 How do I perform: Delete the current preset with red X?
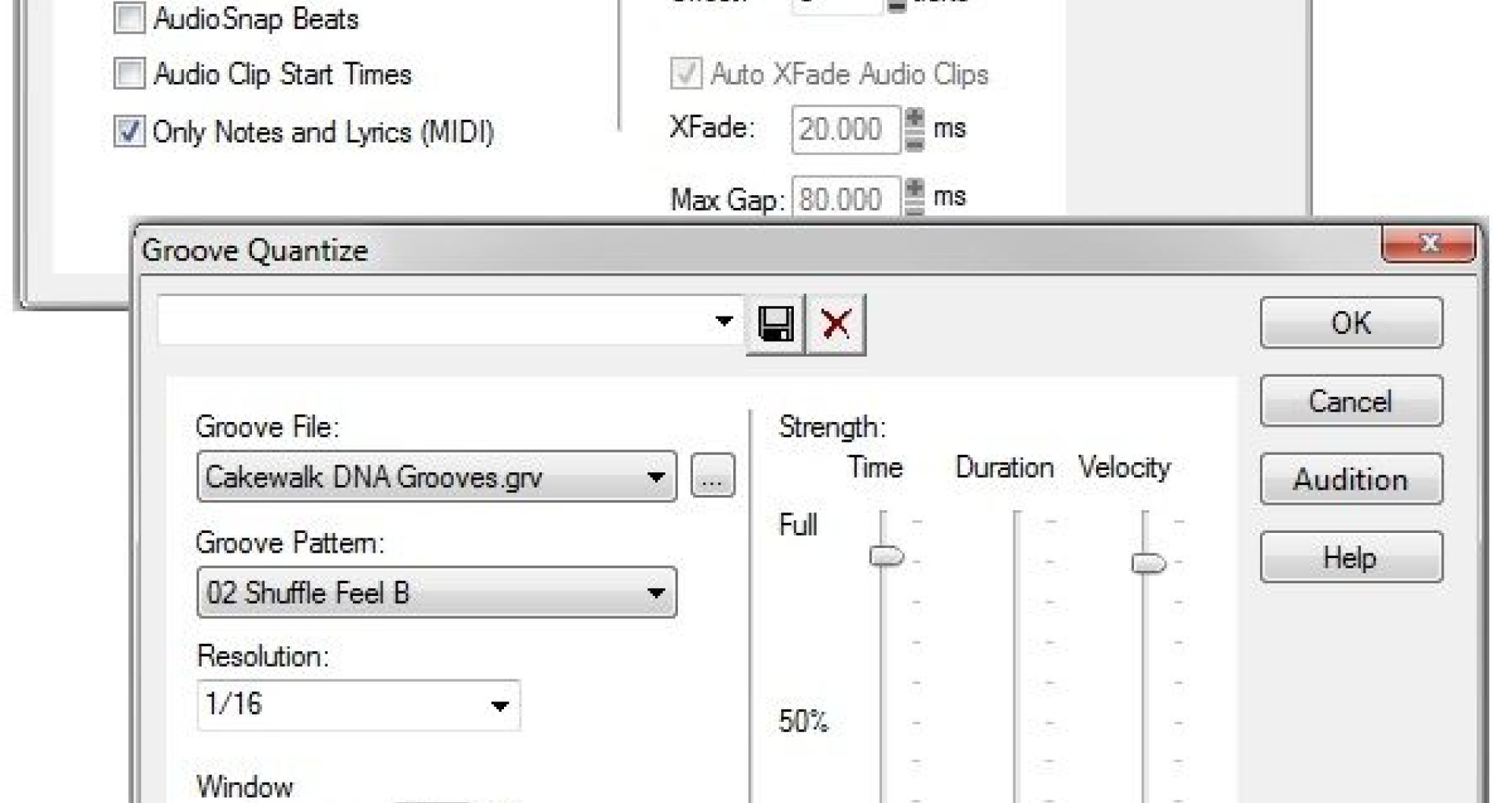click(836, 324)
